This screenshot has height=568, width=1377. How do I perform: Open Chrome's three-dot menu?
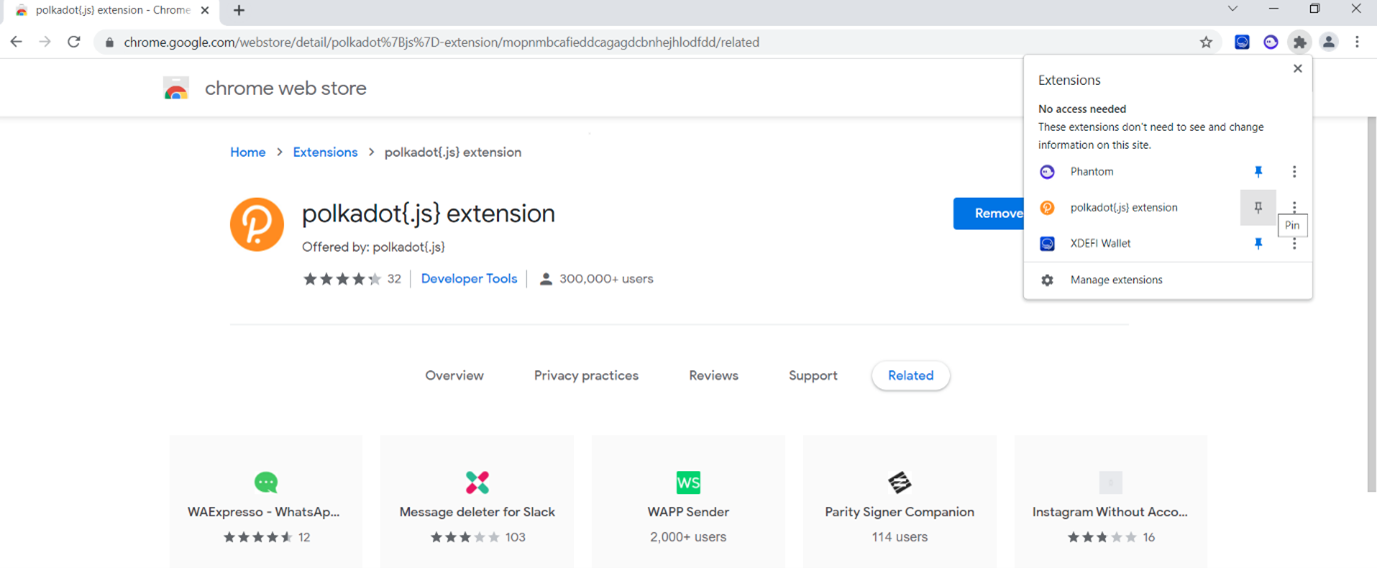pyautogui.click(x=1357, y=42)
